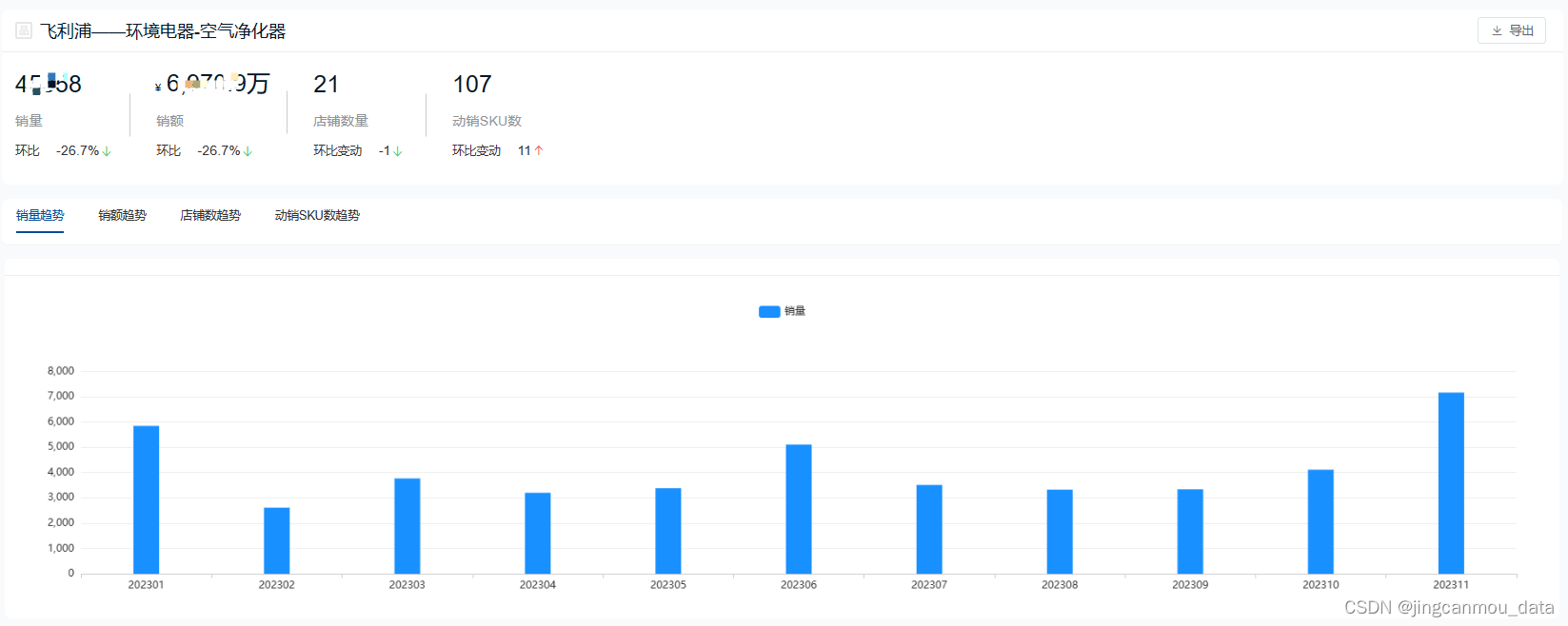Click the y-axis value 5,000
The height and width of the screenshot is (626, 1568).
(x=61, y=446)
